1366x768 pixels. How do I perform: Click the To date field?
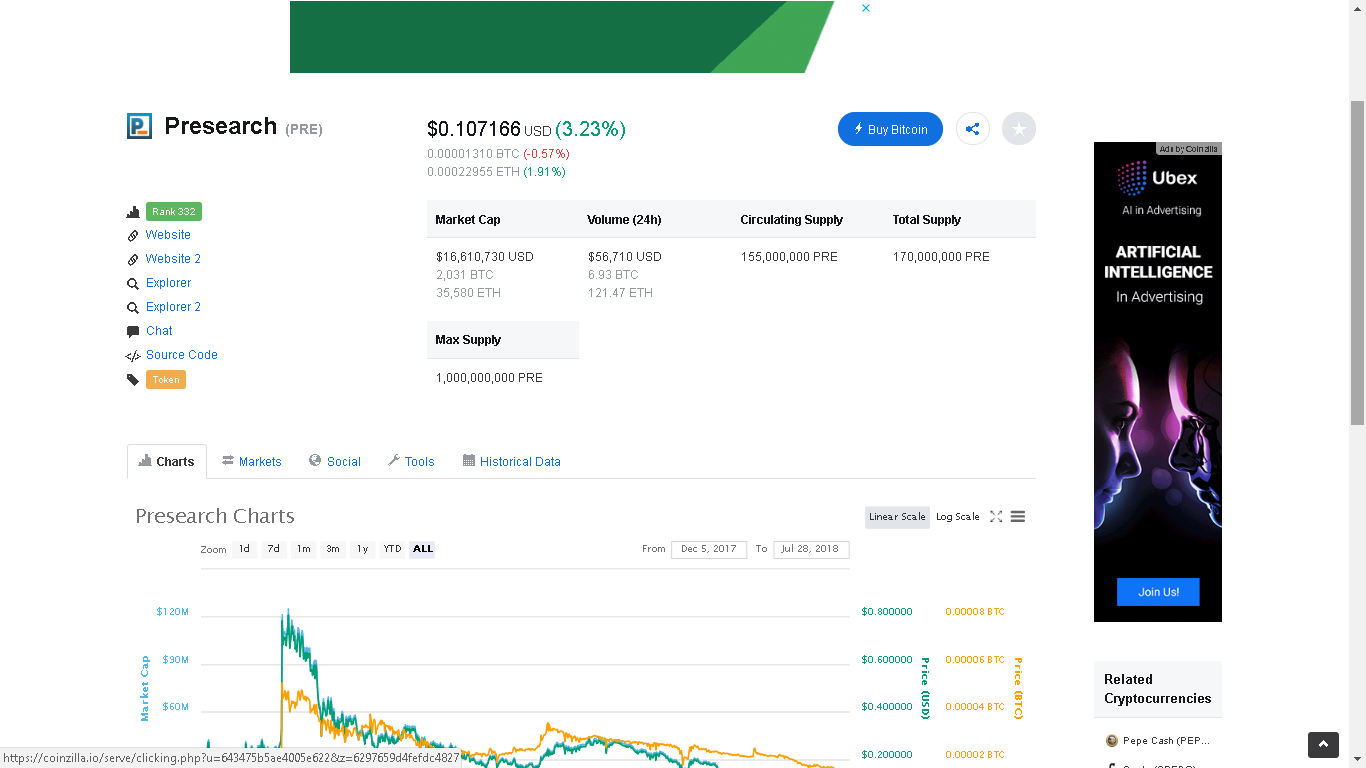tap(811, 549)
